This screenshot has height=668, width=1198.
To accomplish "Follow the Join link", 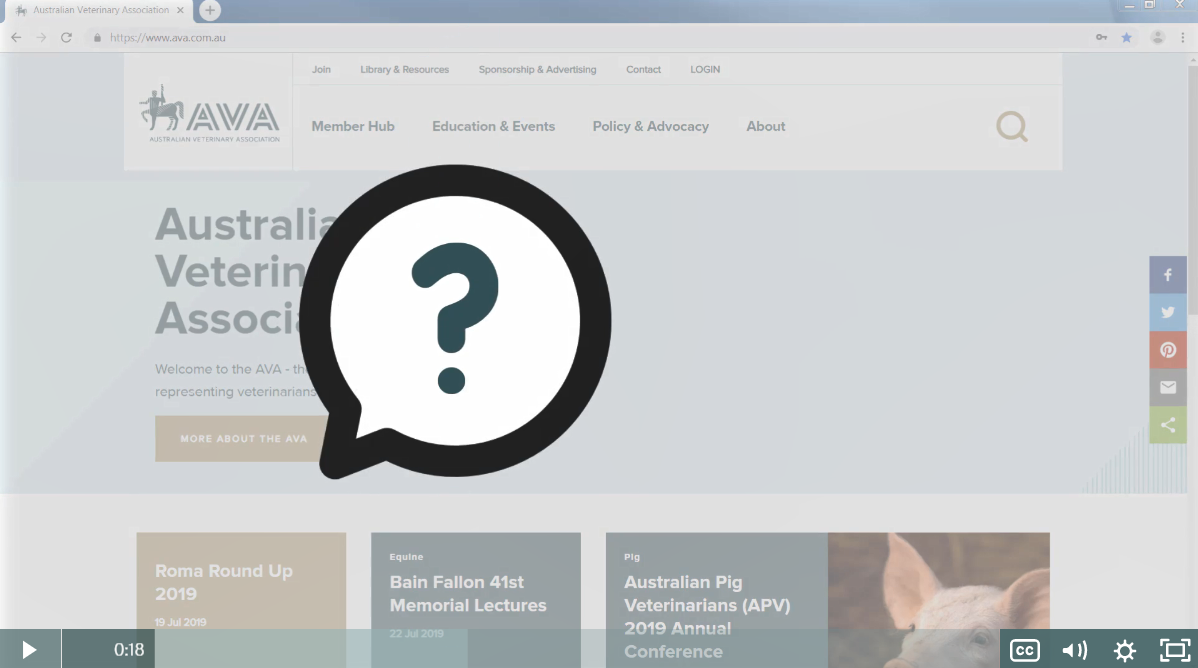I will 321,70.
